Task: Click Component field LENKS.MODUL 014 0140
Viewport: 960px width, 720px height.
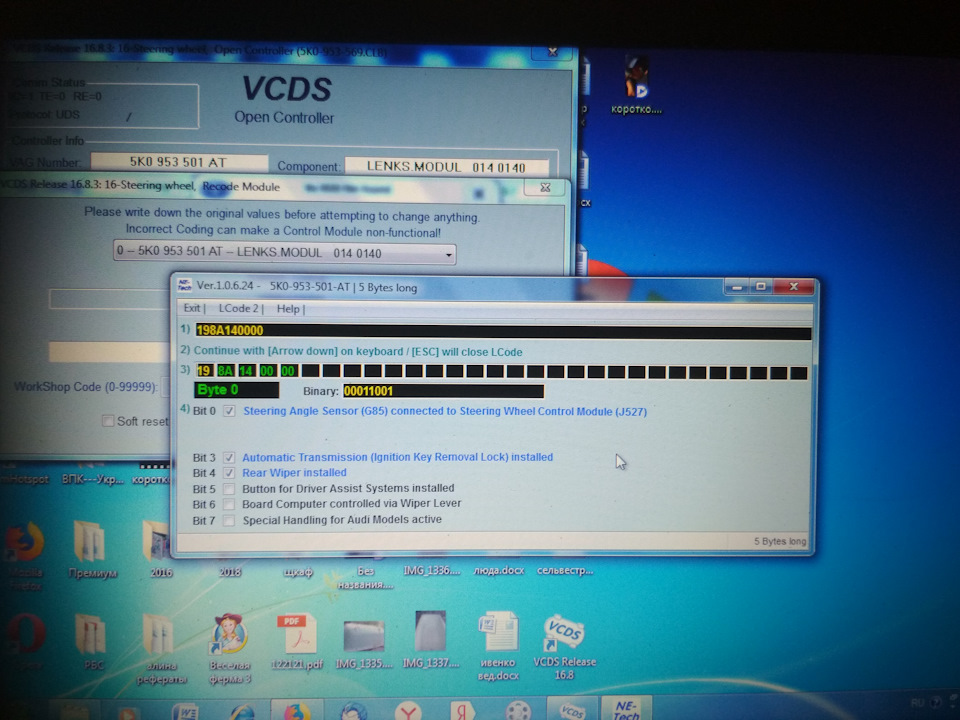Action: [446, 167]
